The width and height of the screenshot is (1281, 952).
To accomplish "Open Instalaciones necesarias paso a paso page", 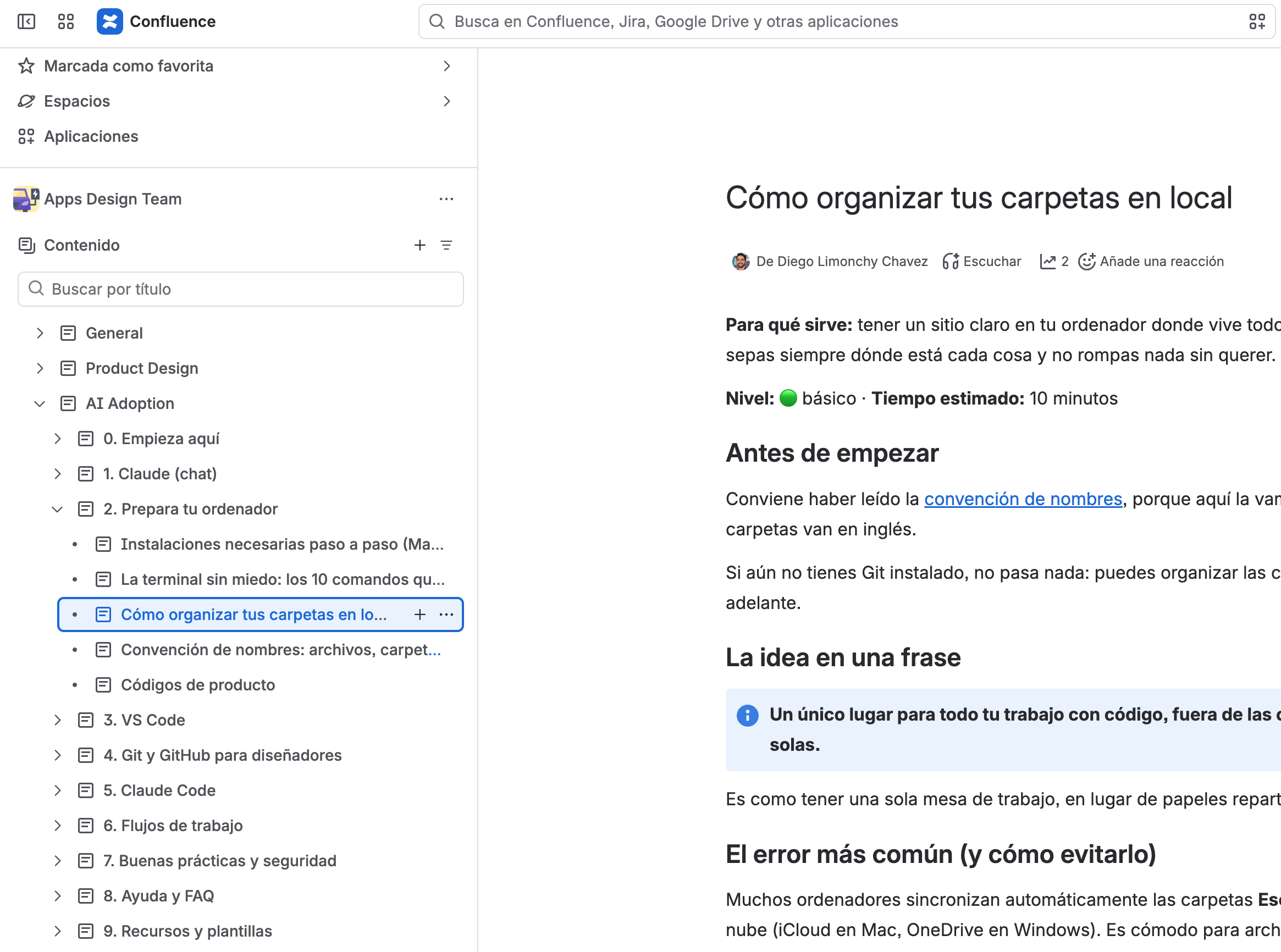I will (x=283, y=544).
